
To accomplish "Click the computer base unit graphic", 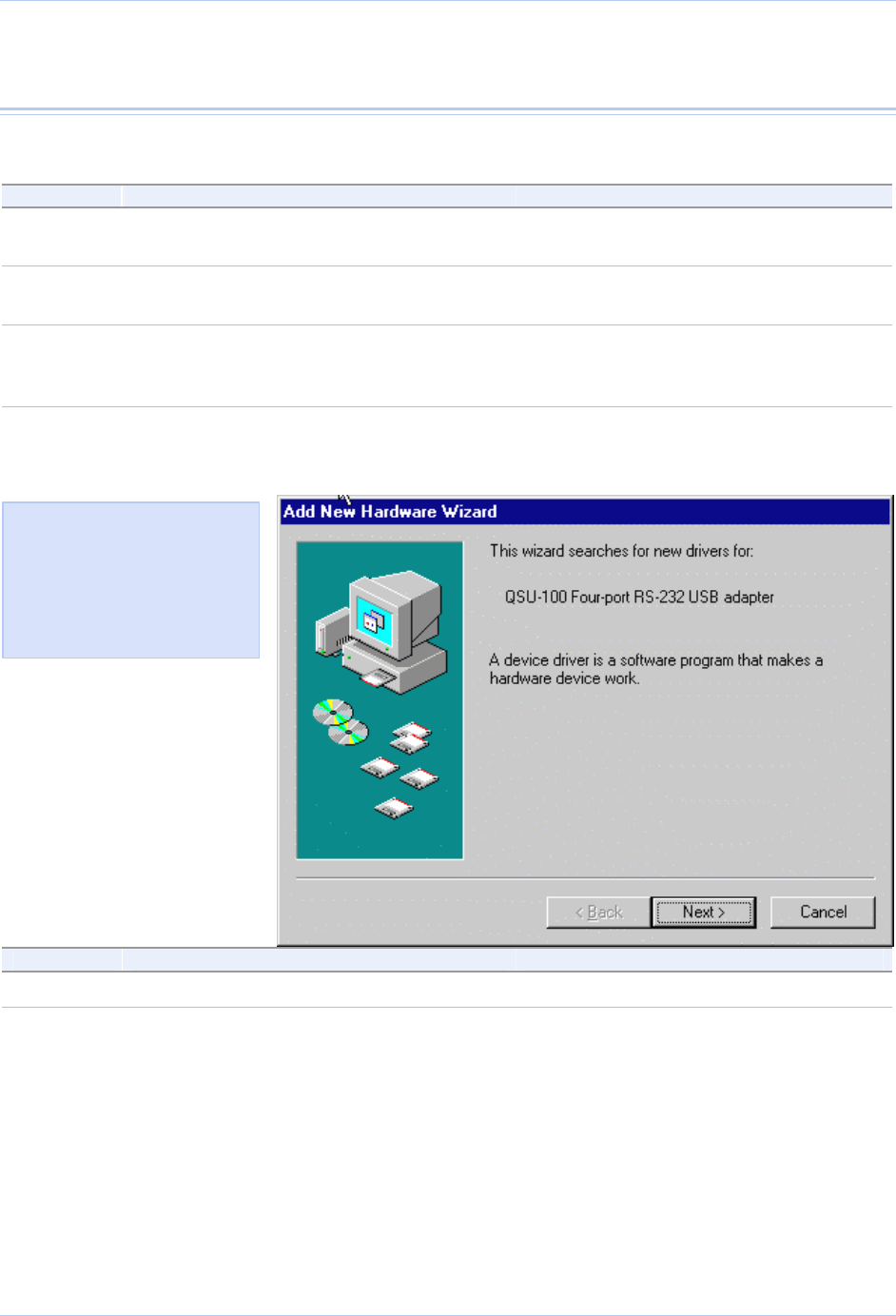I will coord(395,665).
